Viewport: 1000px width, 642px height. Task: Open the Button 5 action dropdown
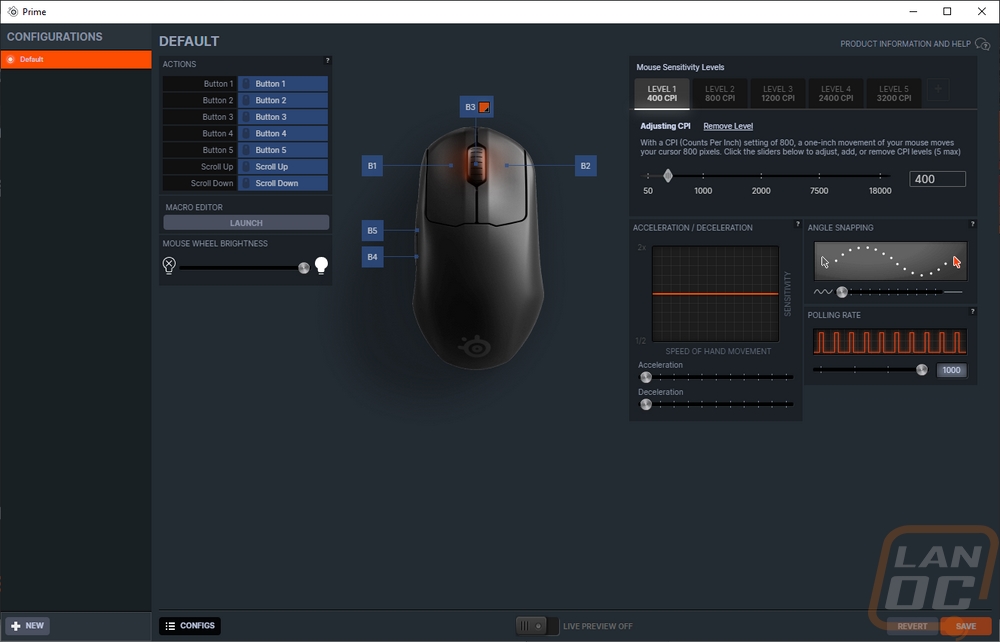tap(283, 150)
